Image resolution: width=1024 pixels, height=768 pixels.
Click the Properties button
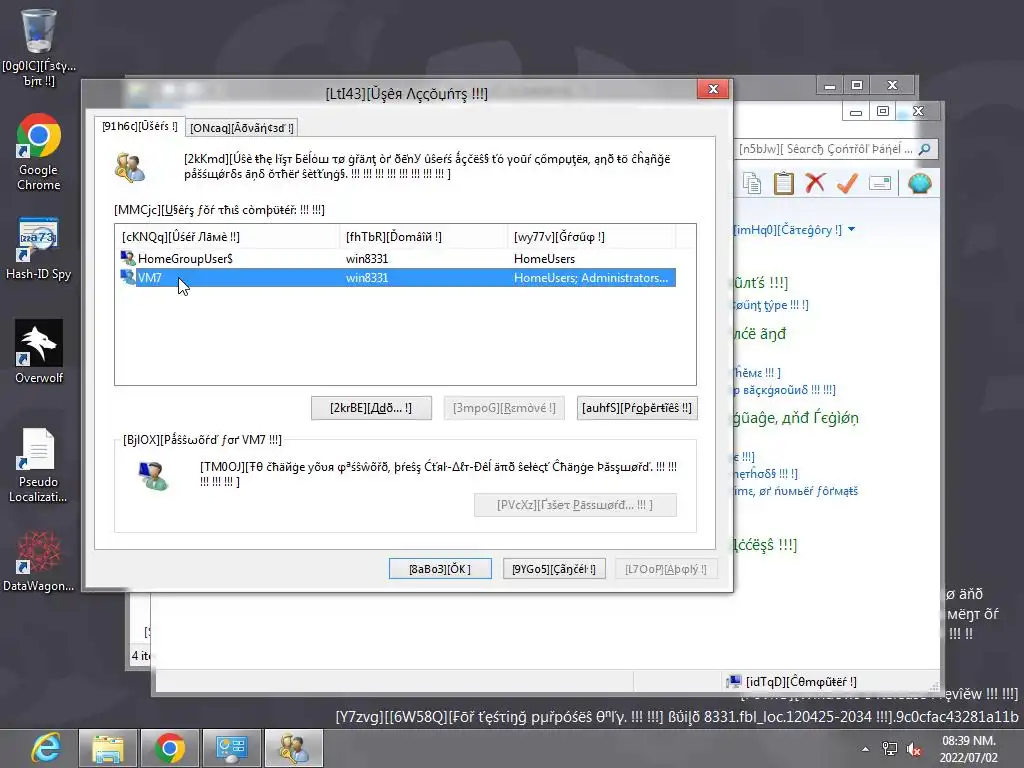coord(637,408)
